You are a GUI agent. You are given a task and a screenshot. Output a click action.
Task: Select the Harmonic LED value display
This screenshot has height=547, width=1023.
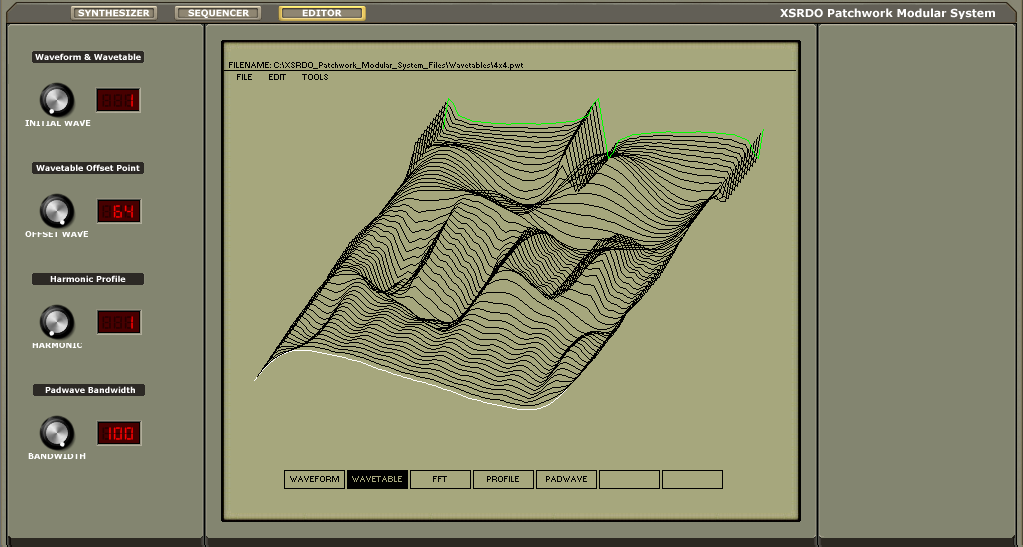point(118,322)
